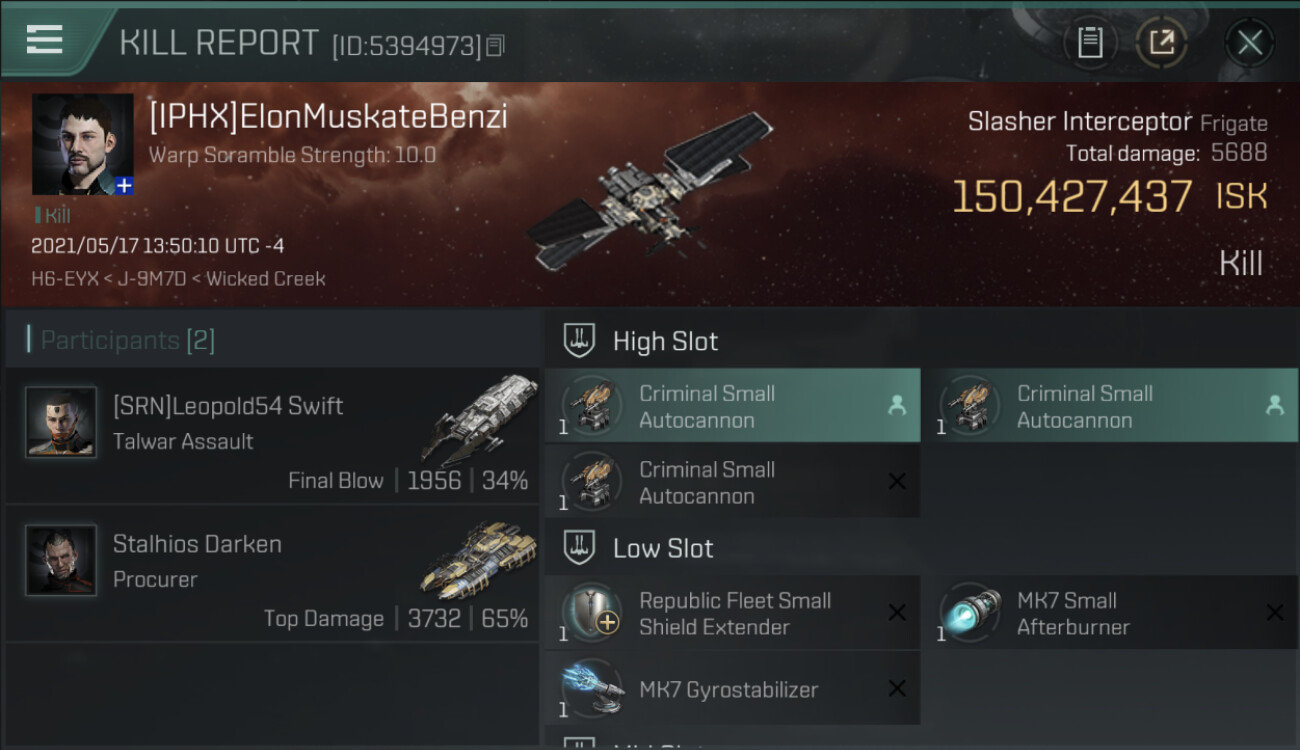Open the clipboard icon in header
The width and height of the screenshot is (1300, 750).
1090,42
